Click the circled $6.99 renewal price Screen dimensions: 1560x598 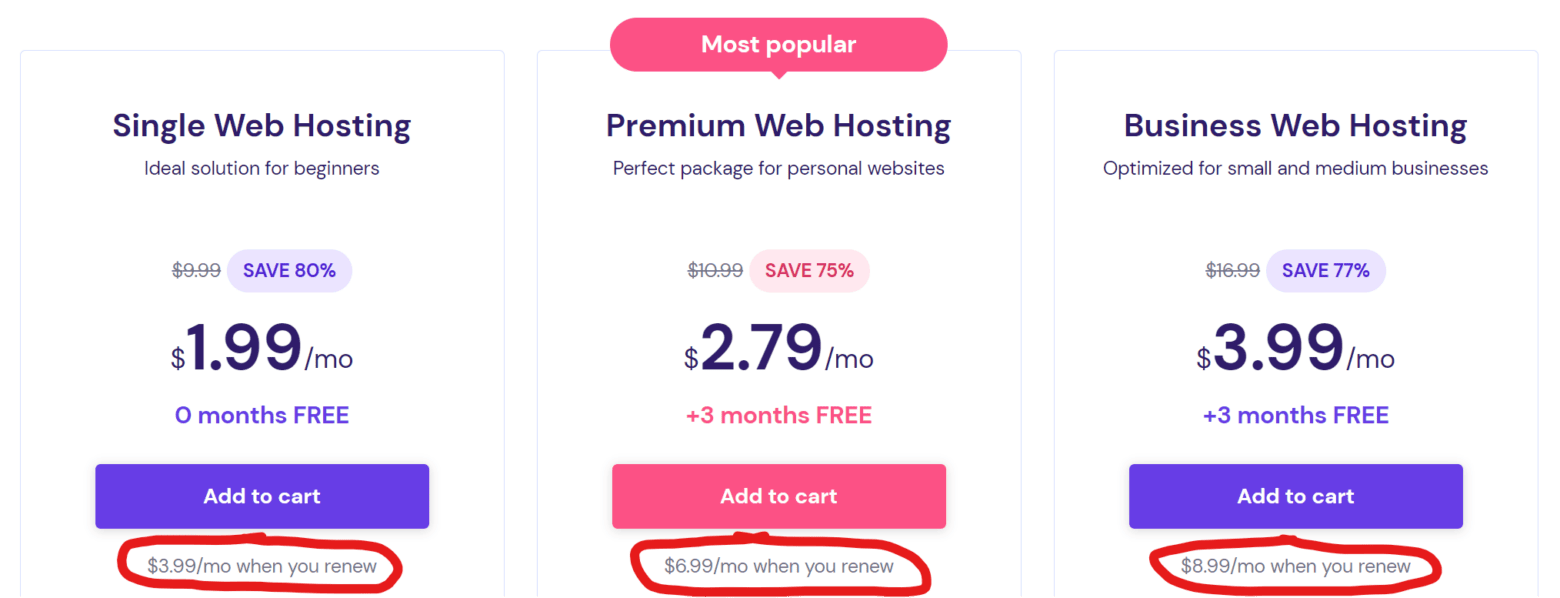778,565
